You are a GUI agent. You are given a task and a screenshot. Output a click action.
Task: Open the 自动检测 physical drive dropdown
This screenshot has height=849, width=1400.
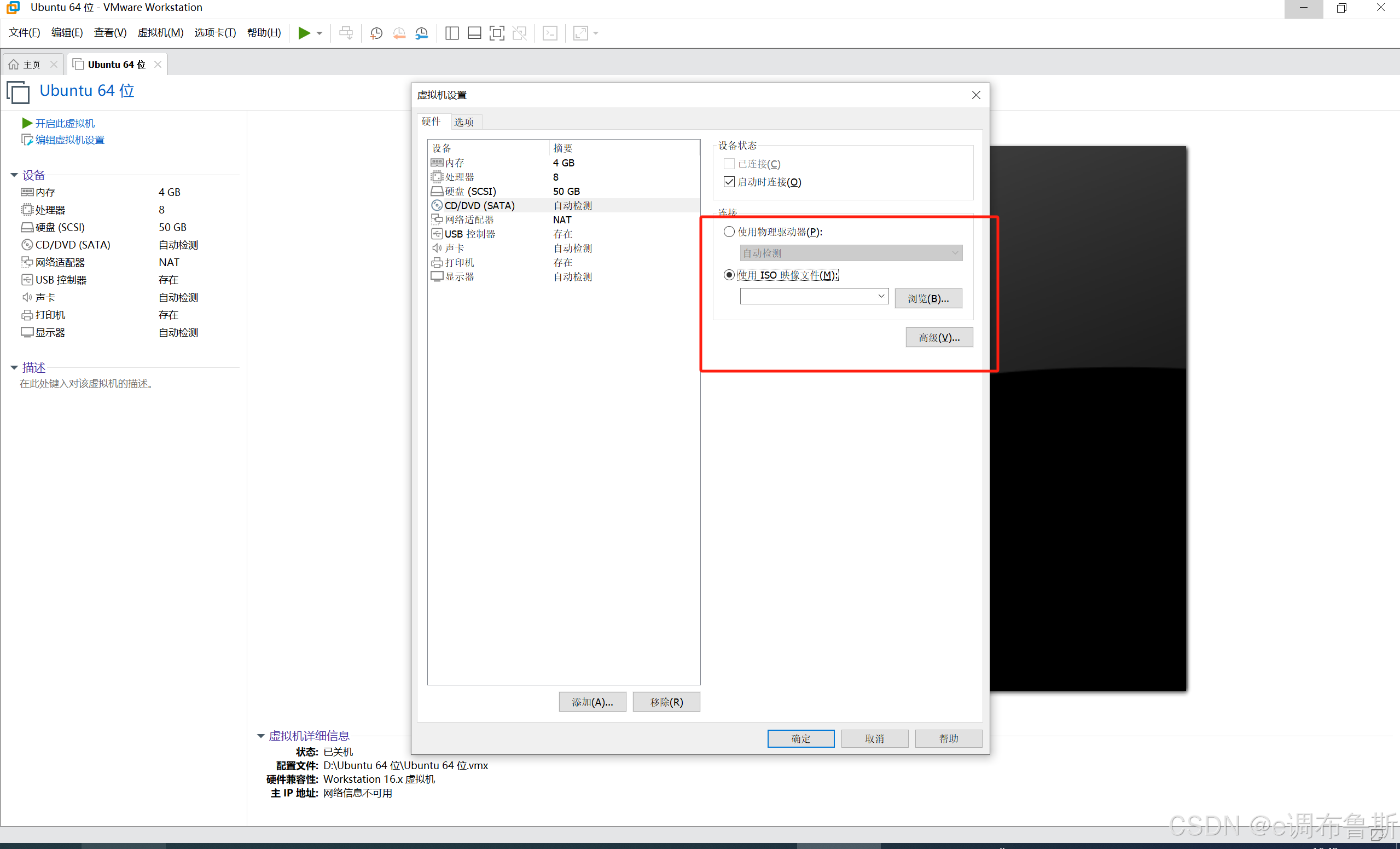[x=851, y=253]
